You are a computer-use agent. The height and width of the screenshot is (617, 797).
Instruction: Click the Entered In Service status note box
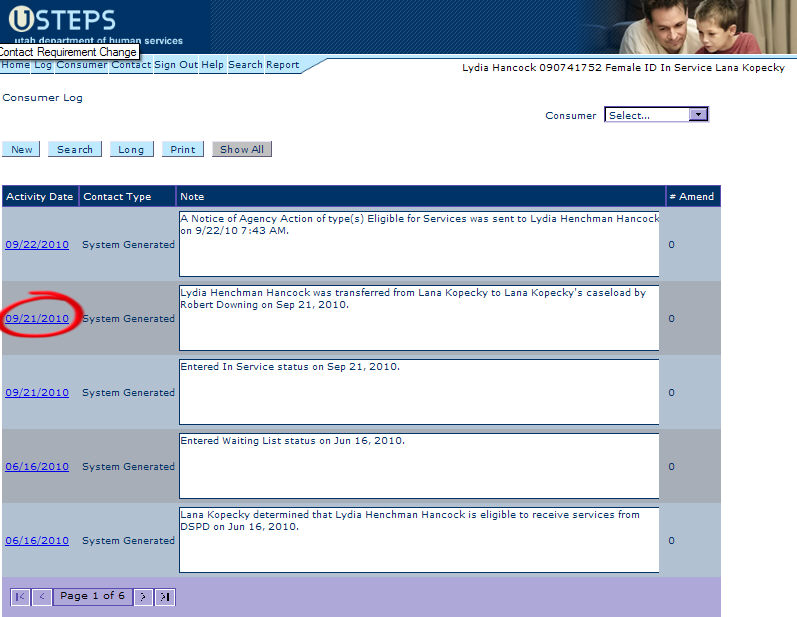pyautogui.click(x=419, y=392)
